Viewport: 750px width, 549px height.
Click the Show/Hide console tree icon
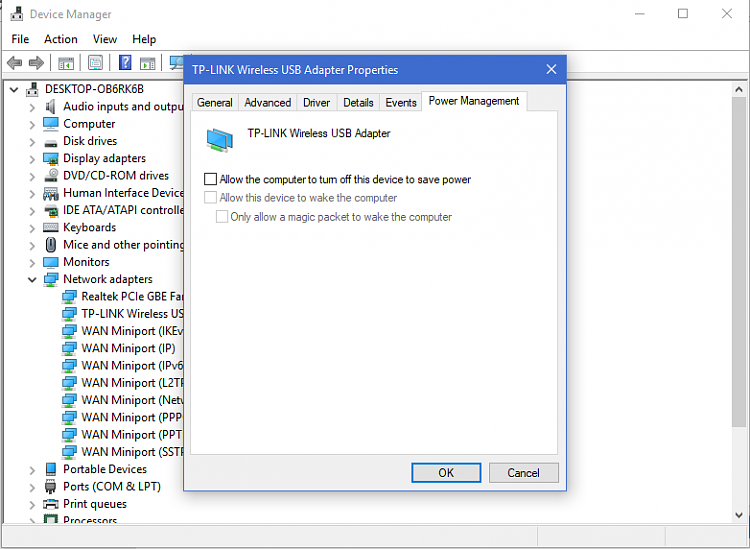click(x=66, y=63)
